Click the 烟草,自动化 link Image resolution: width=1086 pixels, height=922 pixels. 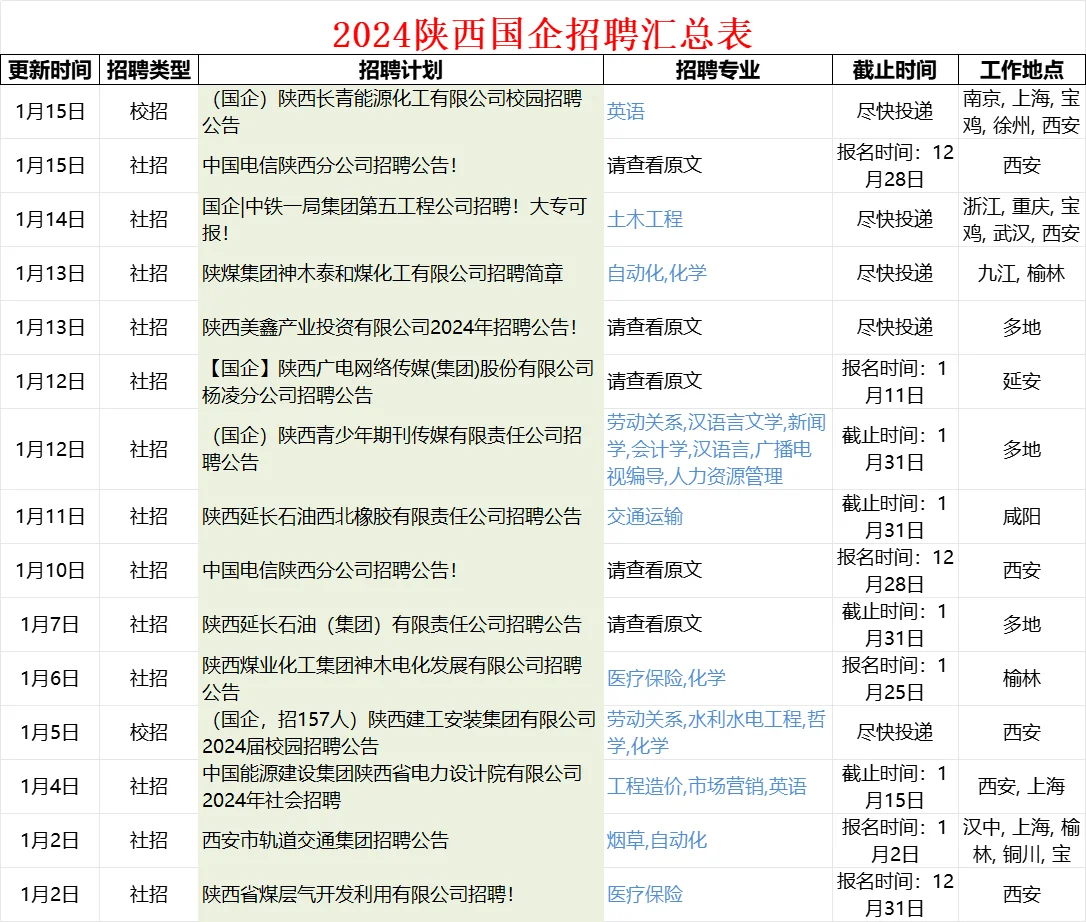point(659,840)
